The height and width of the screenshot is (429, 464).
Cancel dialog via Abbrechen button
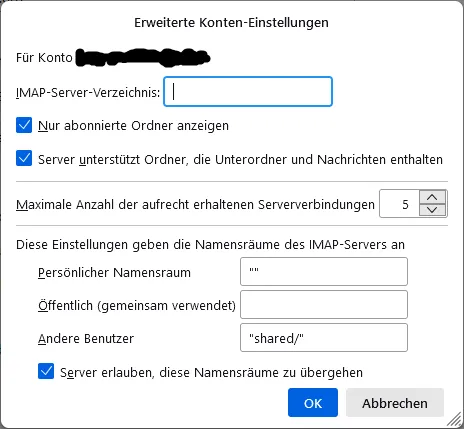(x=395, y=402)
